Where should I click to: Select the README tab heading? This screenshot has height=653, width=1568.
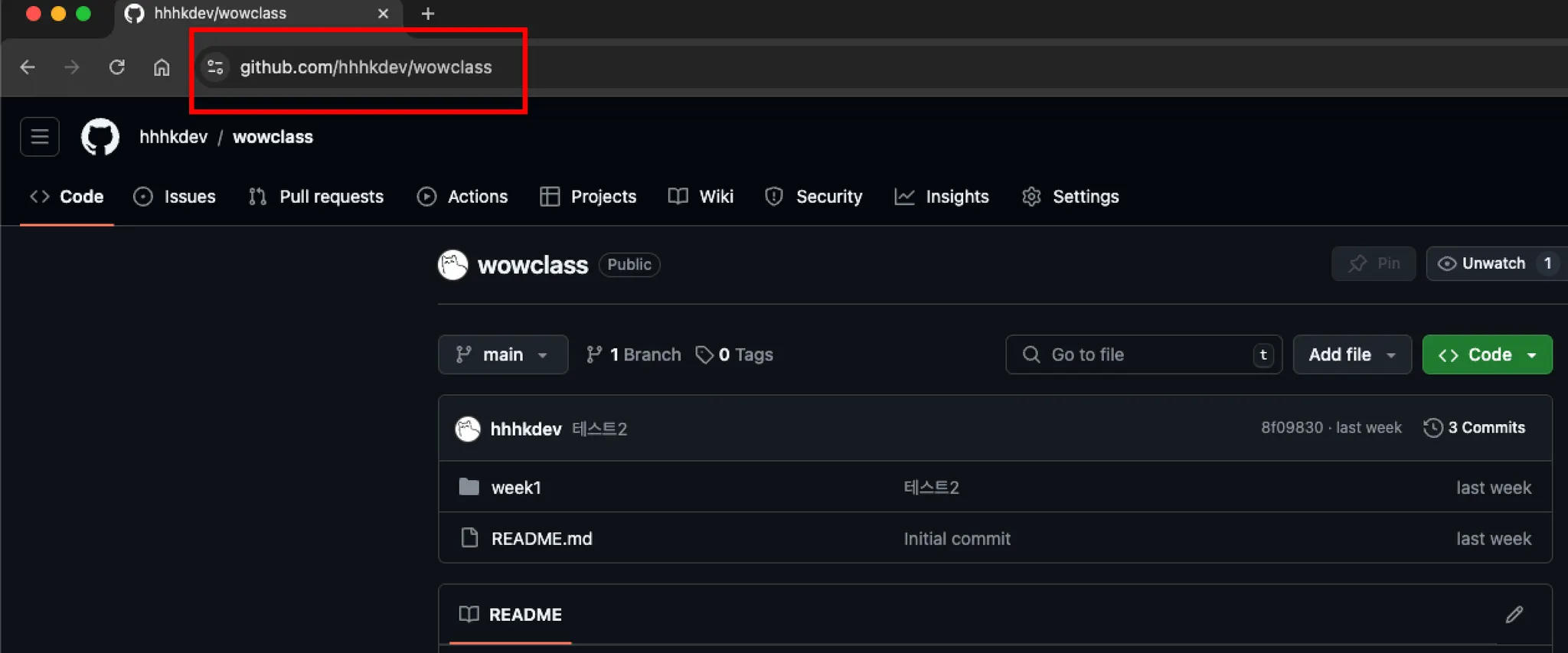point(511,615)
